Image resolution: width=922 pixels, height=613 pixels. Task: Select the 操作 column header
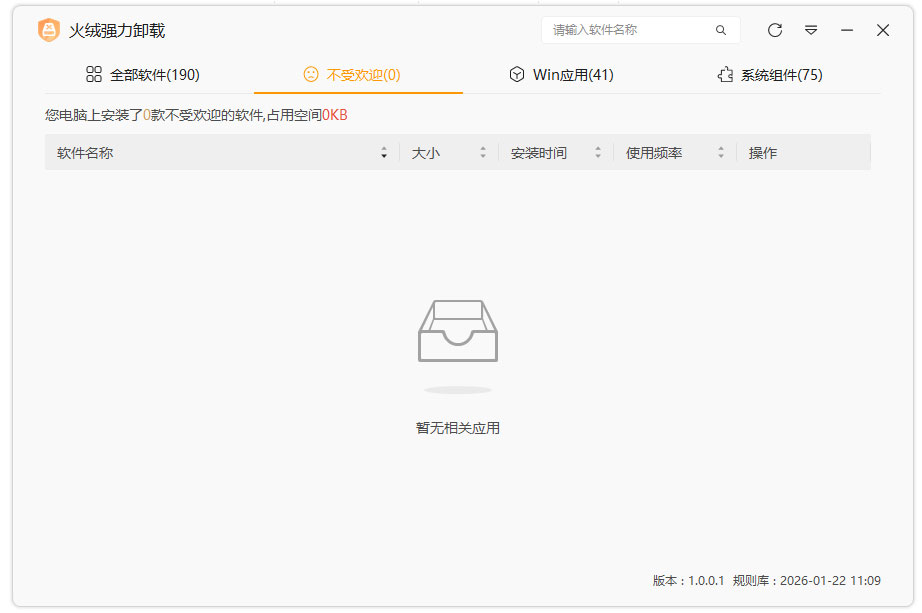(764, 152)
